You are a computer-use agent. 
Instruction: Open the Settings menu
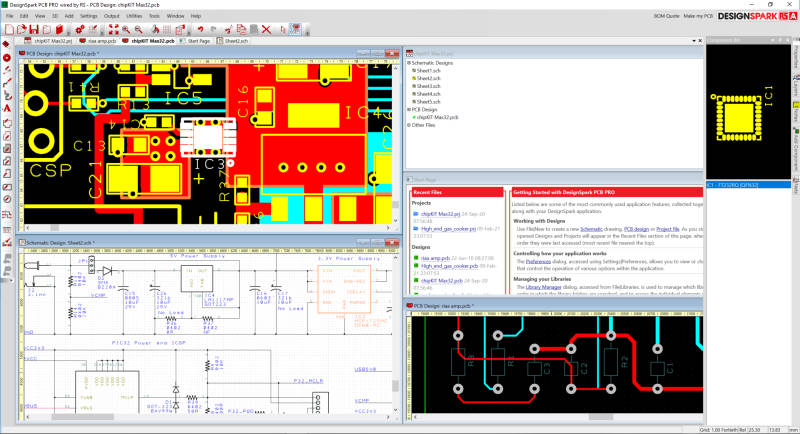89,17
